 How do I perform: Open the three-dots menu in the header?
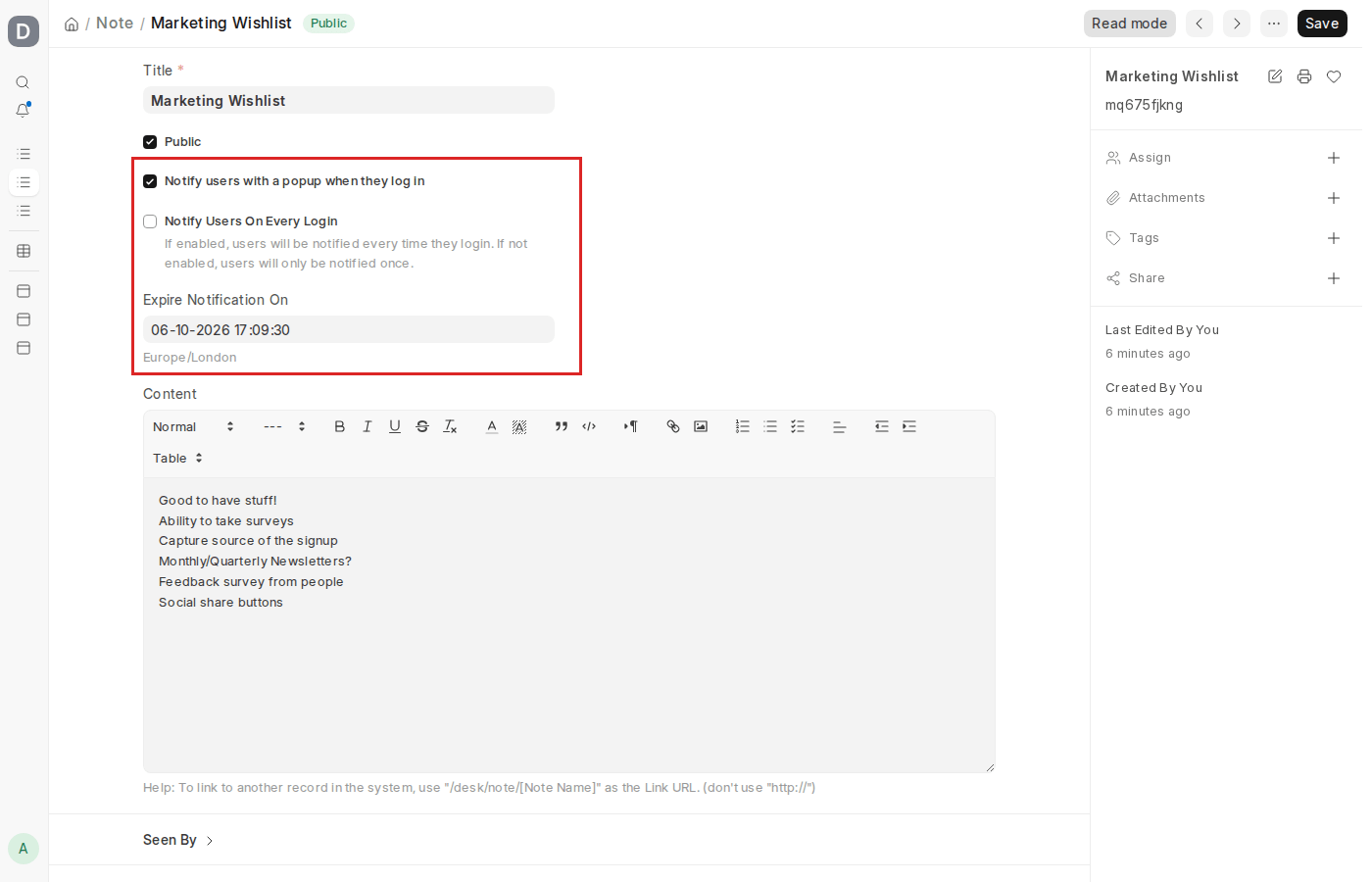pos(1274,24)
